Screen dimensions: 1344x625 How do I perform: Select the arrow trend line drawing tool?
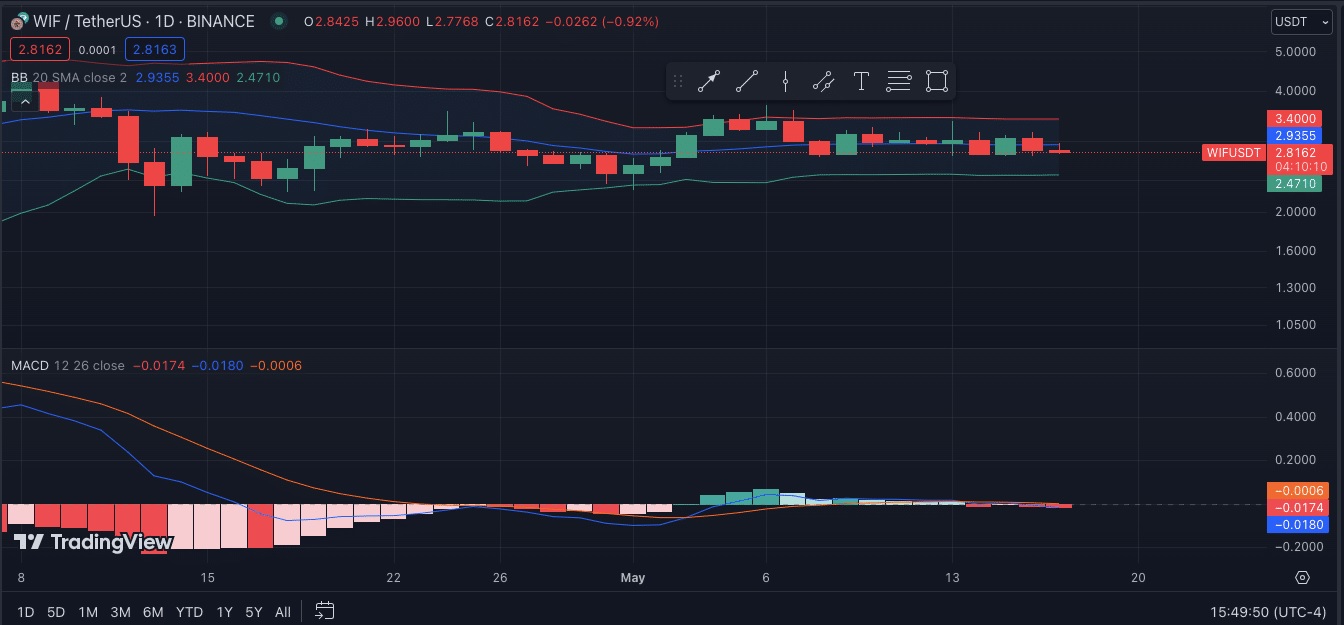point(709,81)
